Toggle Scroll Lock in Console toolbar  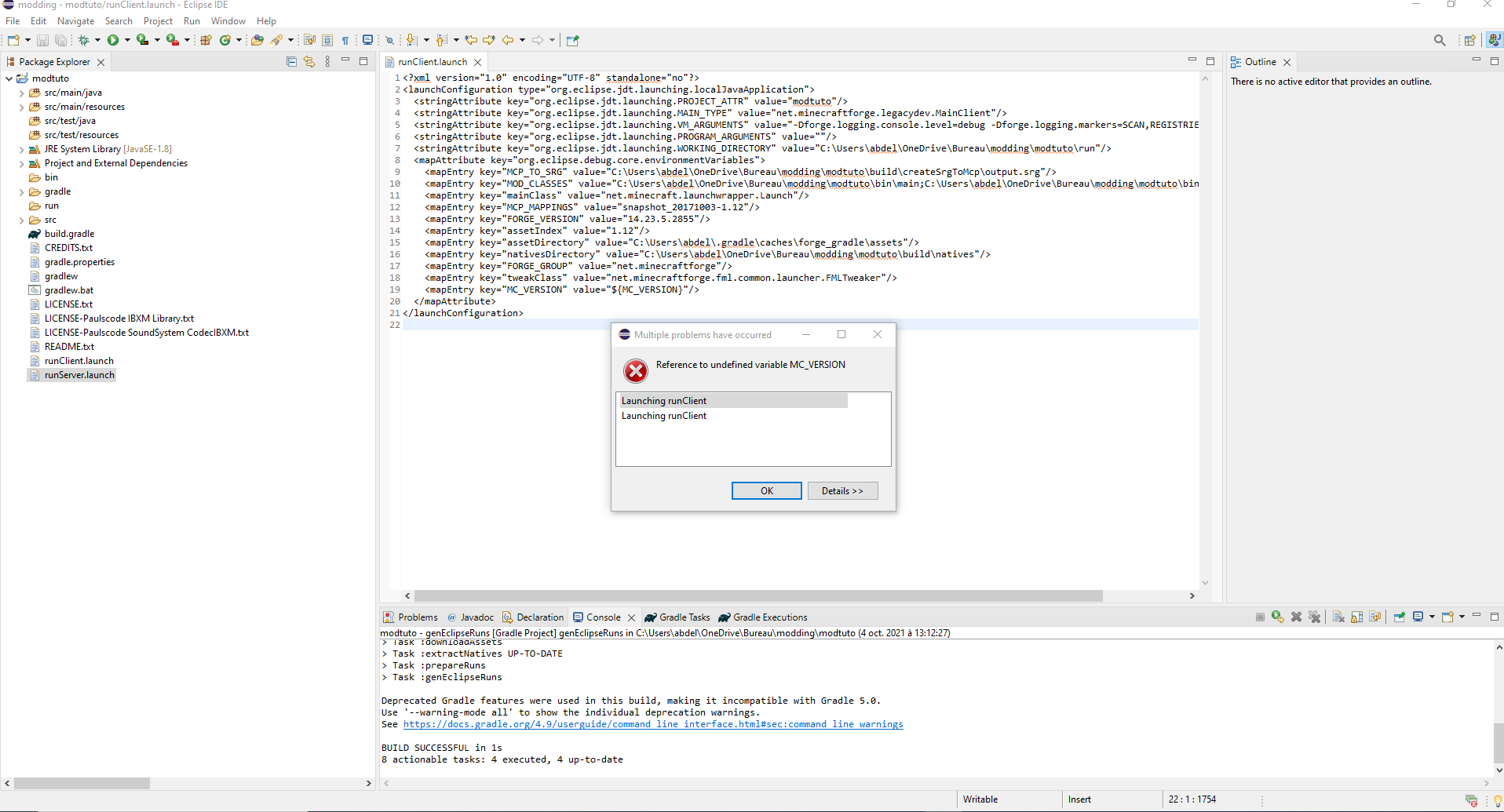pyautogui.click(x=1356, y=617)
